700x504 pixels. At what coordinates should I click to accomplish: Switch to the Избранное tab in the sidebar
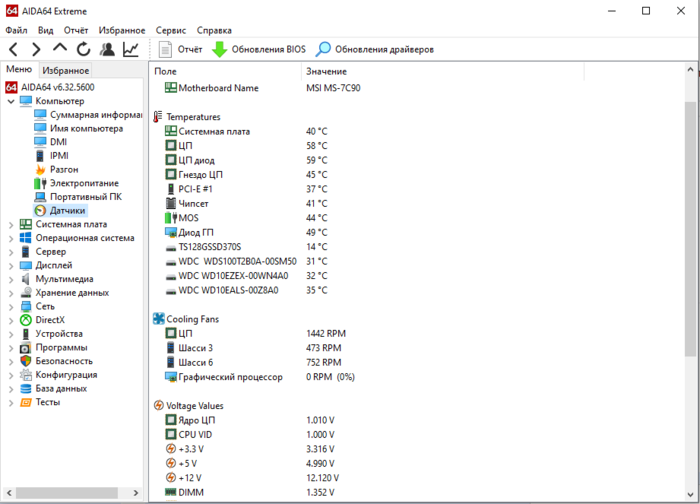click(x=66, y=70)
